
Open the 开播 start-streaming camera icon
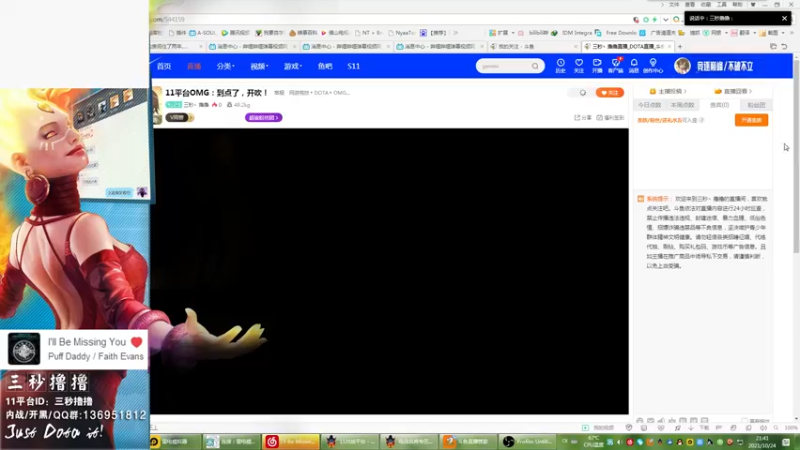597,66
